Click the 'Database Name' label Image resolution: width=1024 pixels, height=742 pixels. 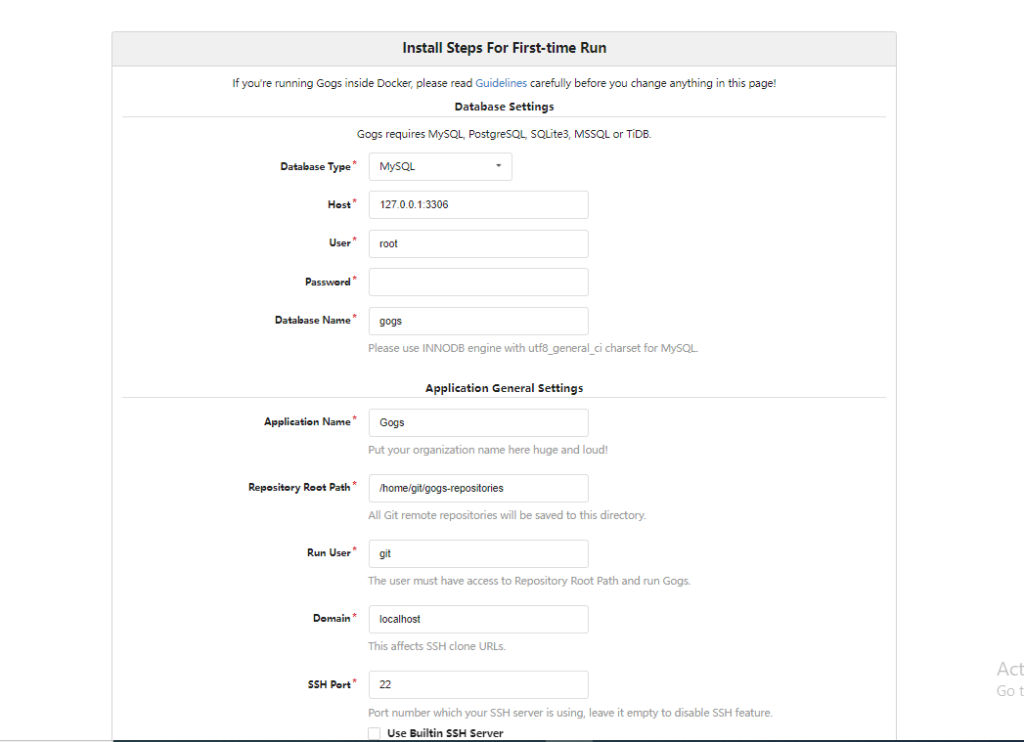[x=313, y=320]
